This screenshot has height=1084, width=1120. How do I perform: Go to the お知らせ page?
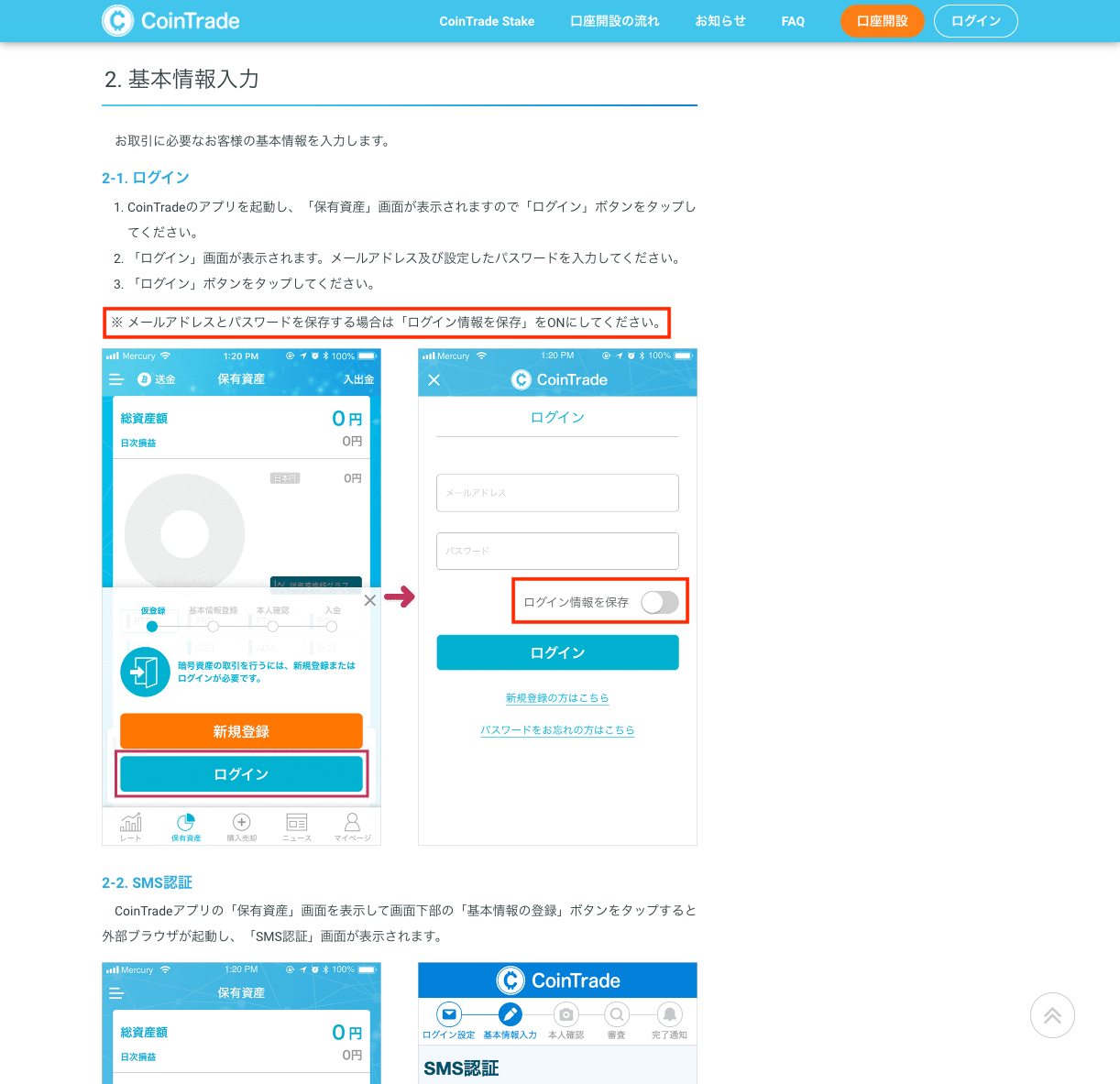(720, 21)
